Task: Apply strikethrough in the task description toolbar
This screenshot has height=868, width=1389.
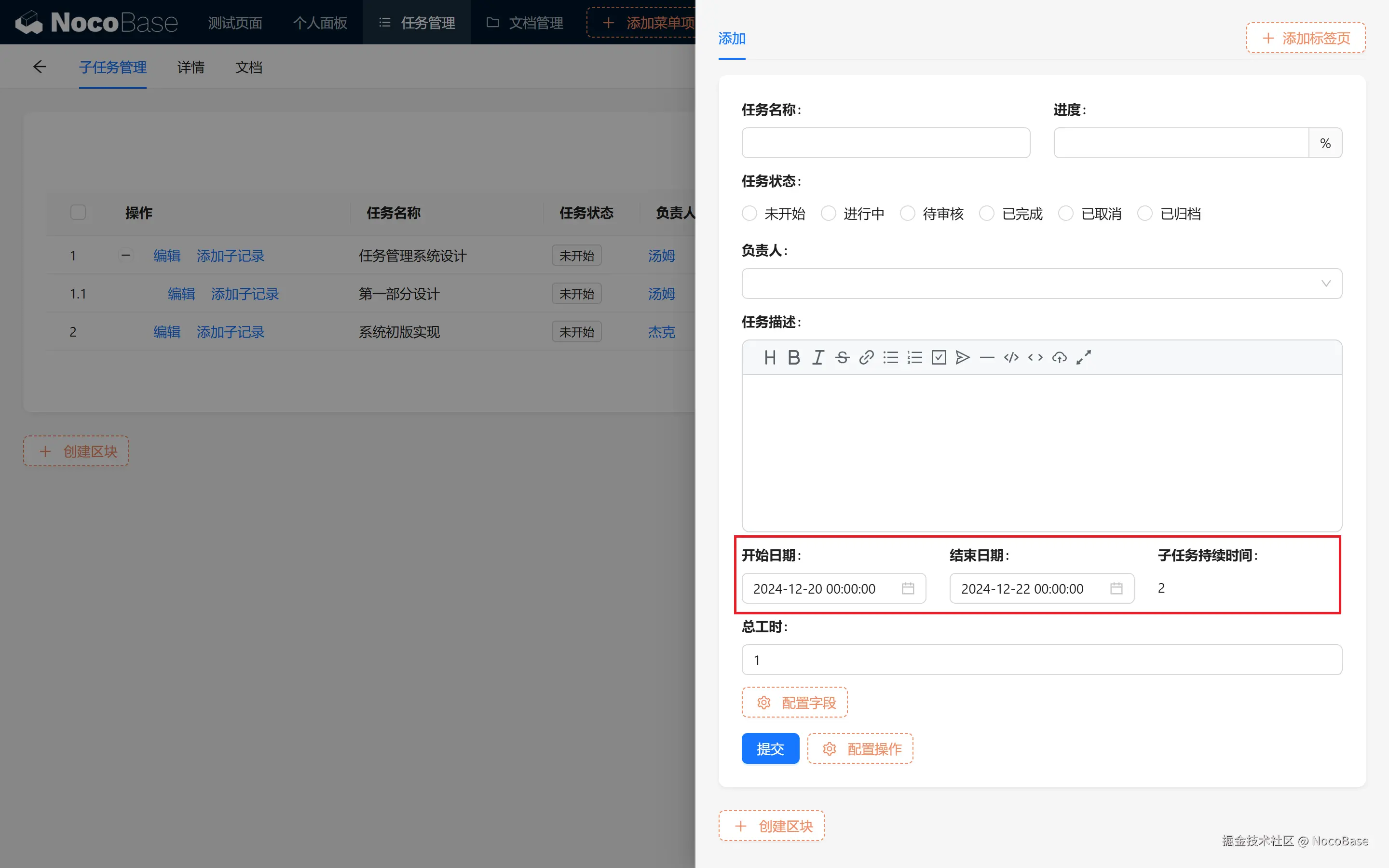Action: pyautogui.click(x=842, y=358)
